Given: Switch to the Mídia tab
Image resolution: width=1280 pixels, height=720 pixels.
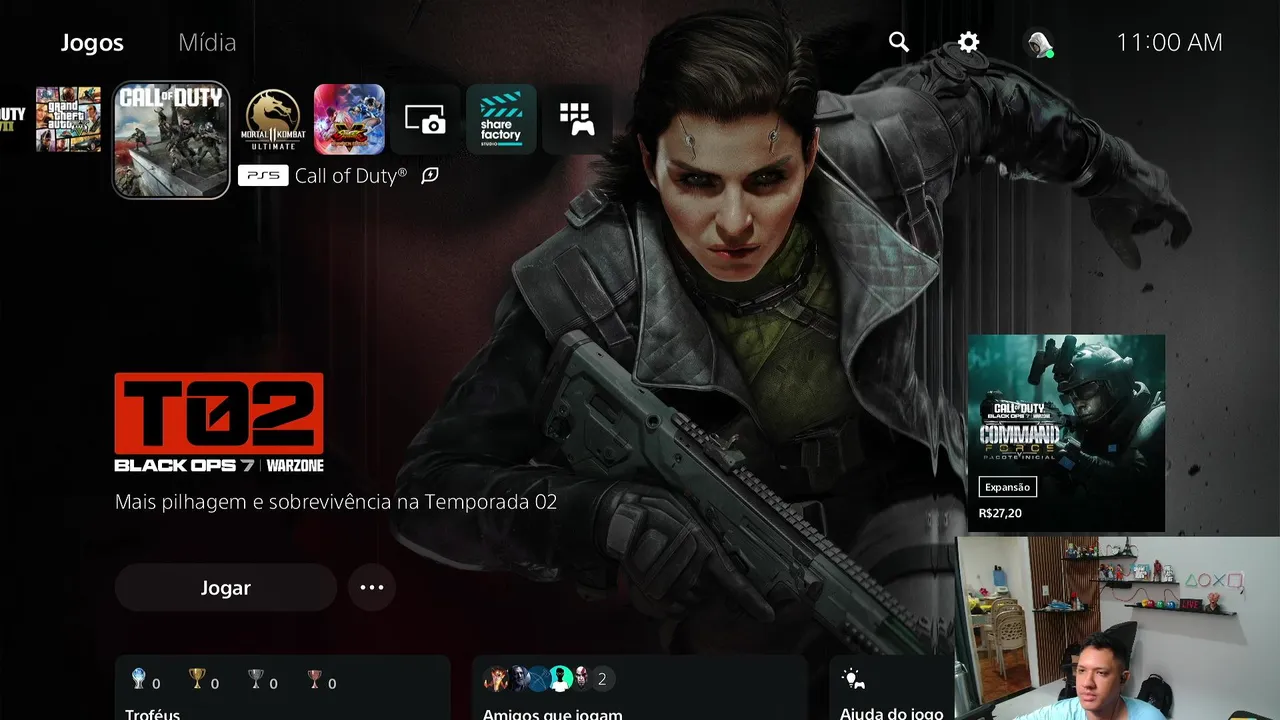Looking at the screenshot, I should click(207, 43).
